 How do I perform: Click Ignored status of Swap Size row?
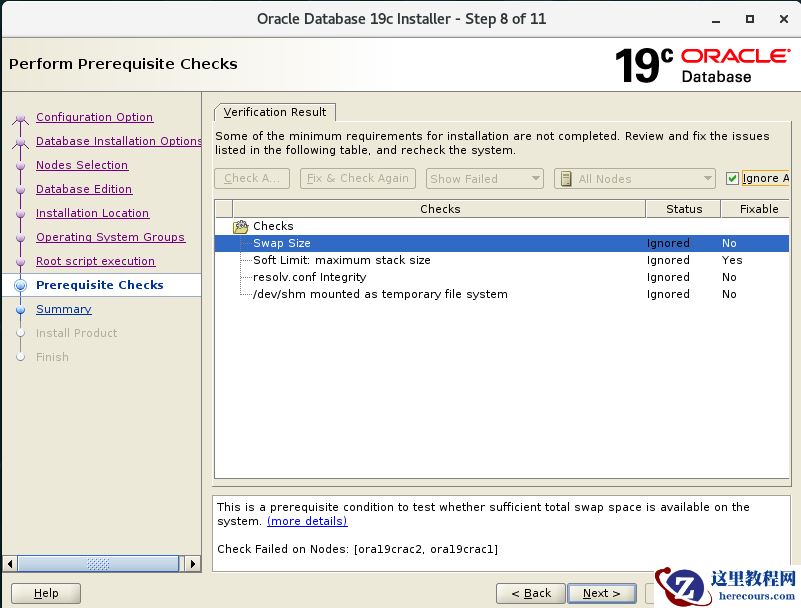coord(668,243)
